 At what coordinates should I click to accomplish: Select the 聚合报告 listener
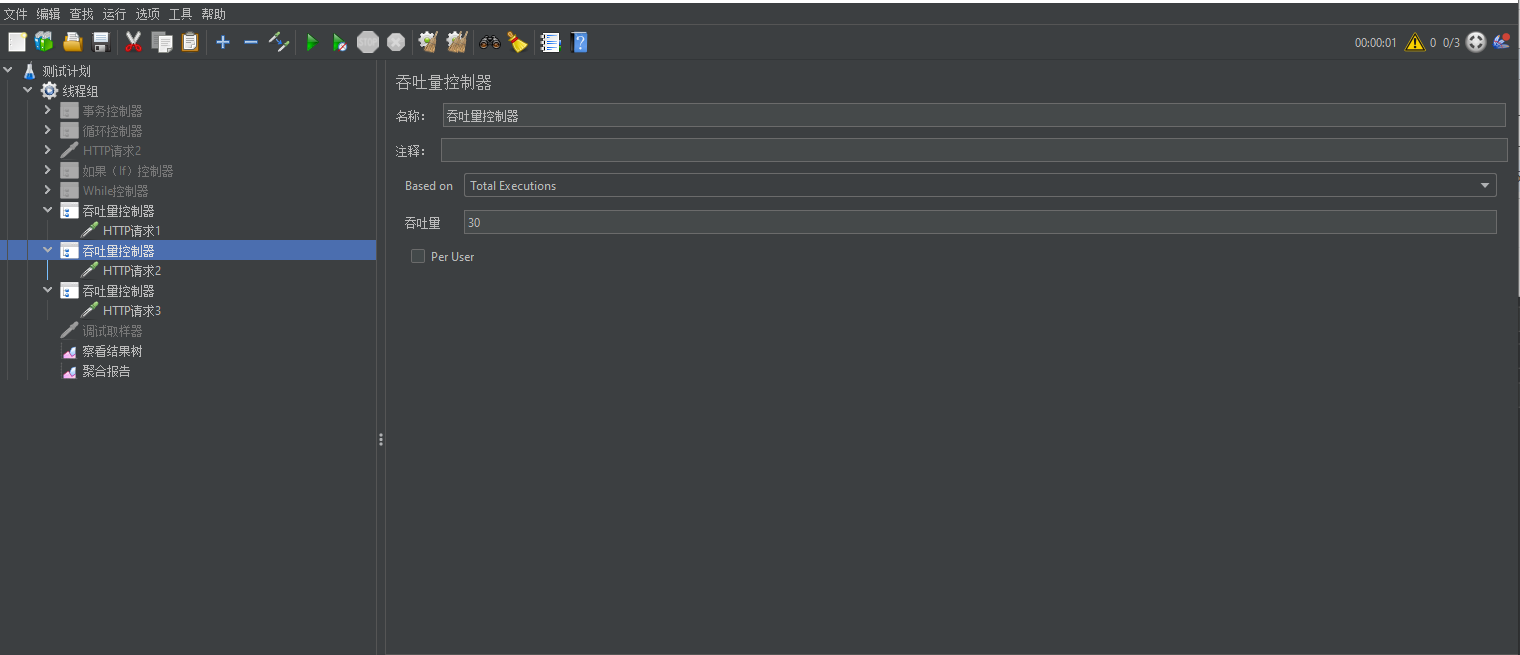tap(106, 371)
